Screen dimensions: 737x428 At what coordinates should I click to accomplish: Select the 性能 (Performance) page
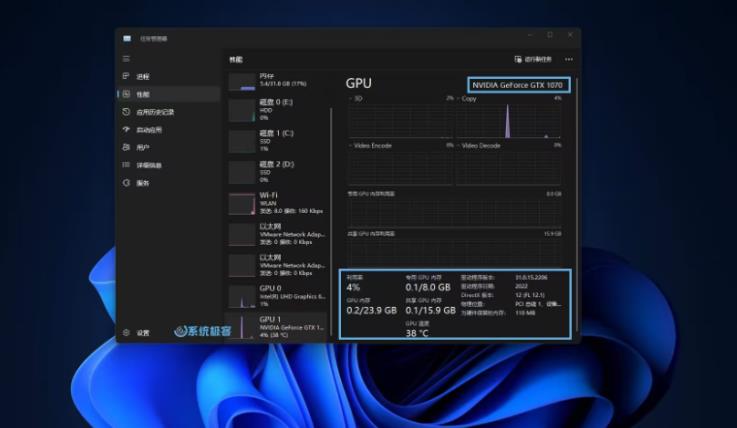[169, 94]
